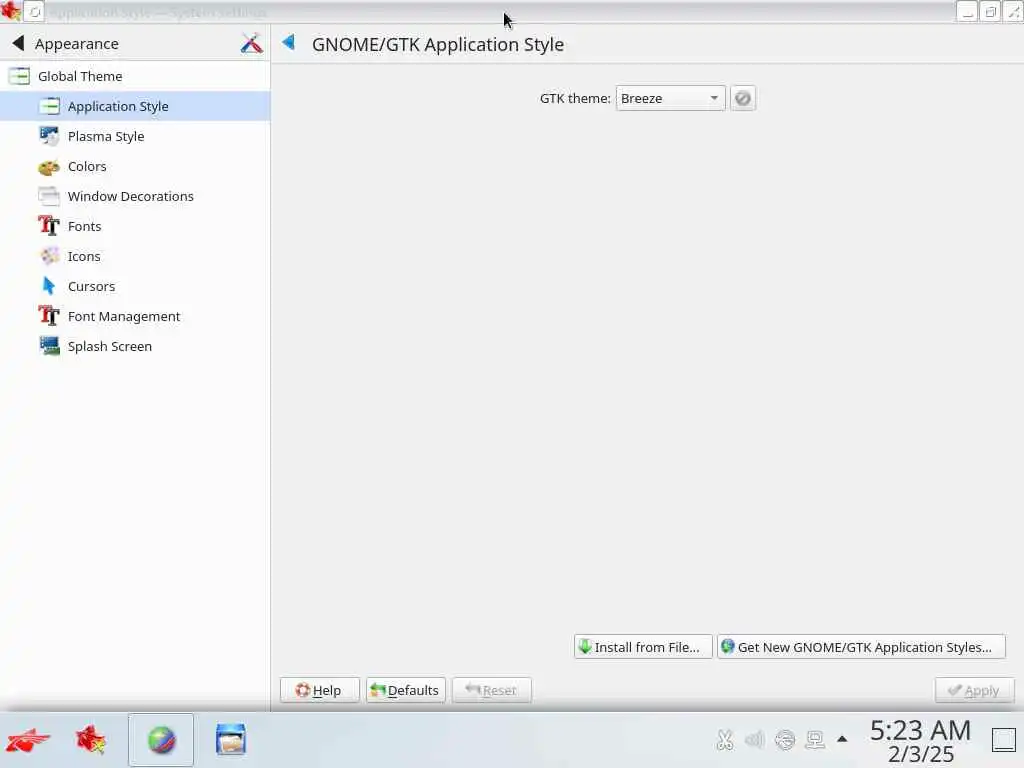Open Splash Screen settings
Viewport: 1024px width, 768px height.
point(135,347)
